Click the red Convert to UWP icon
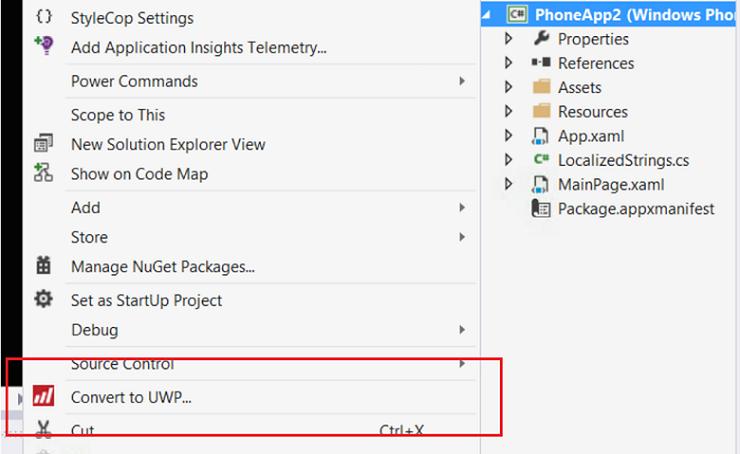The image size is (740, 454). coord(43,397)
